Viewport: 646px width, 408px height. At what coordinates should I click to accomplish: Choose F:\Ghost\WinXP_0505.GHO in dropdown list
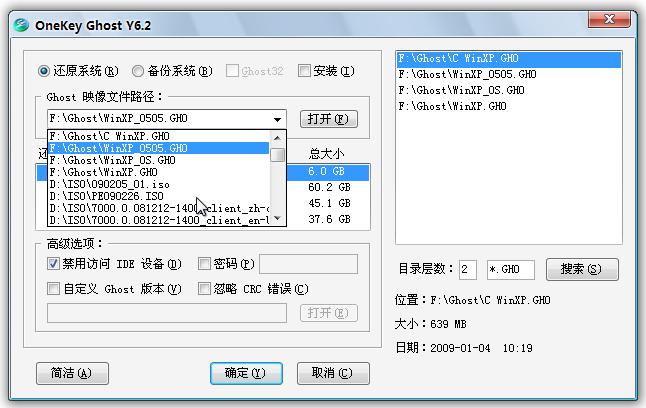point(159,148)
